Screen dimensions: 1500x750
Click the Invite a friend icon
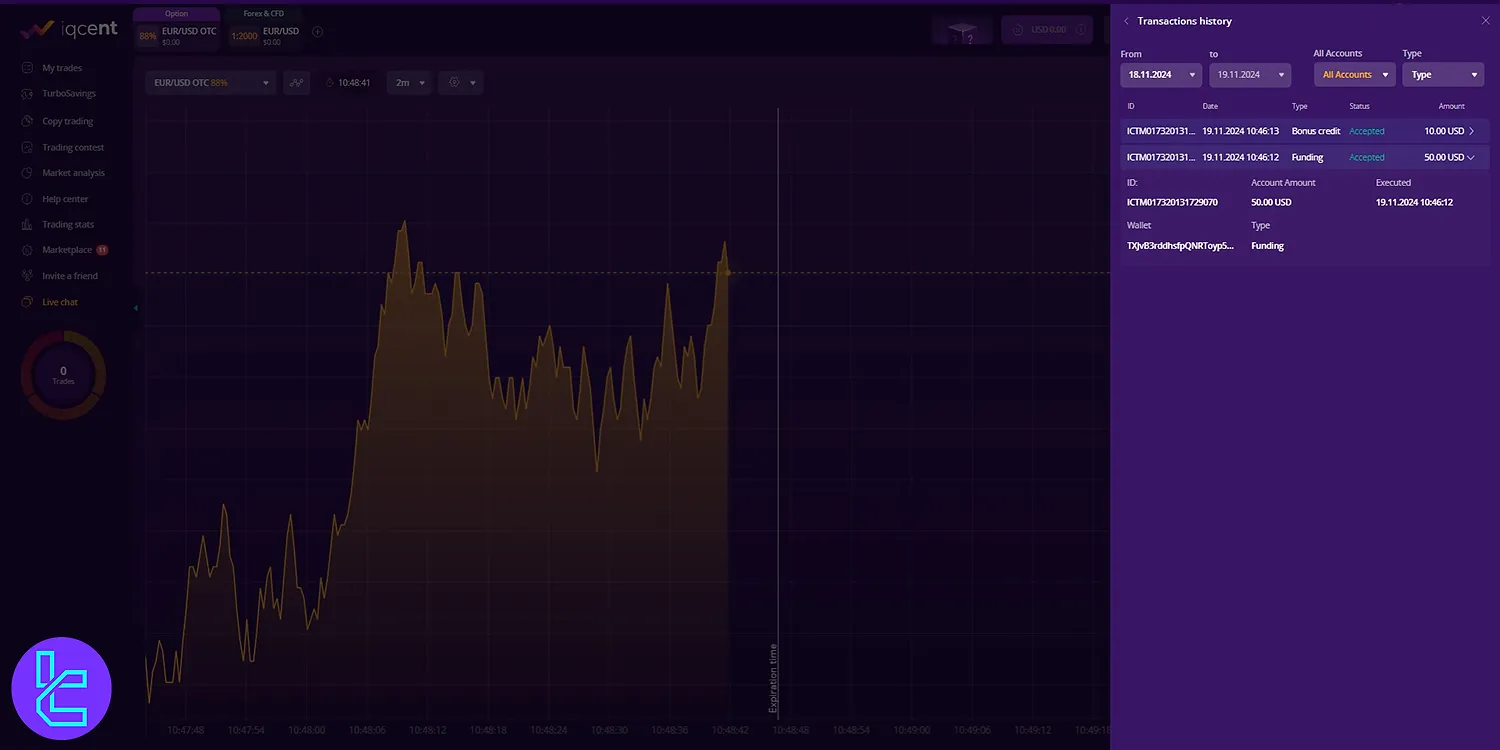27,276
